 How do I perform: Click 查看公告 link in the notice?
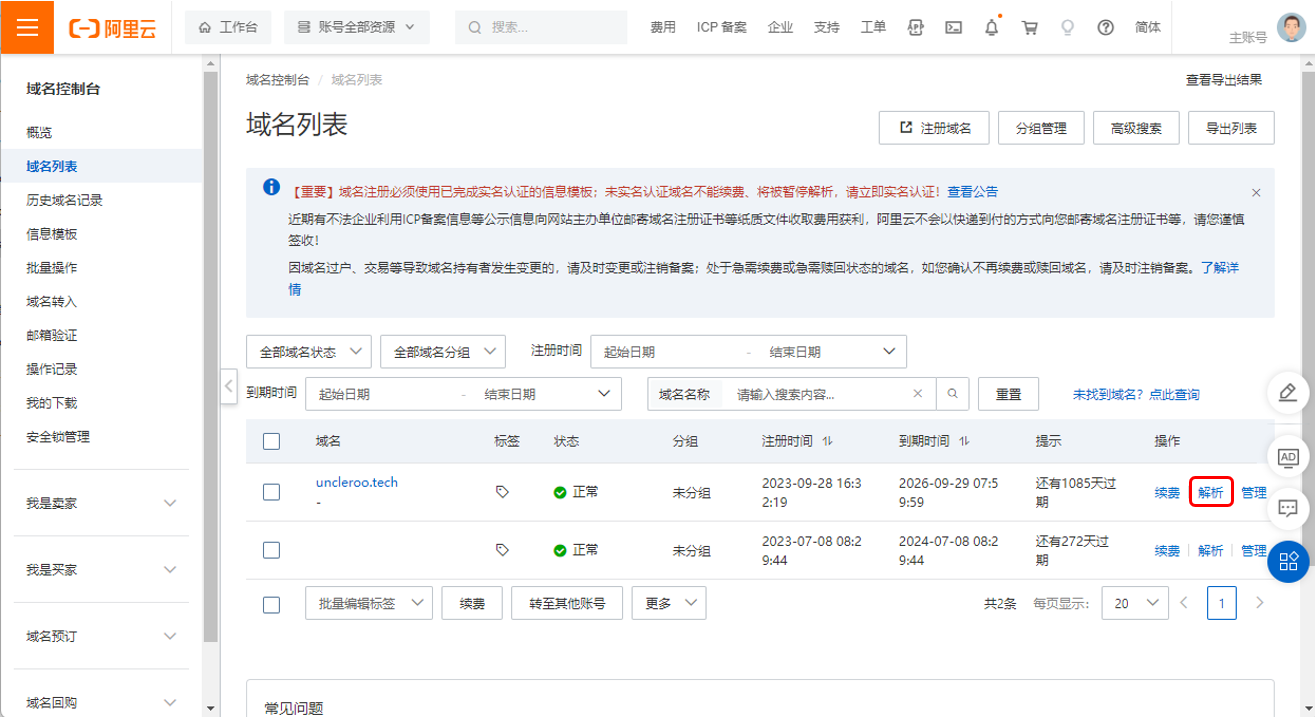(x=973, y=192)
